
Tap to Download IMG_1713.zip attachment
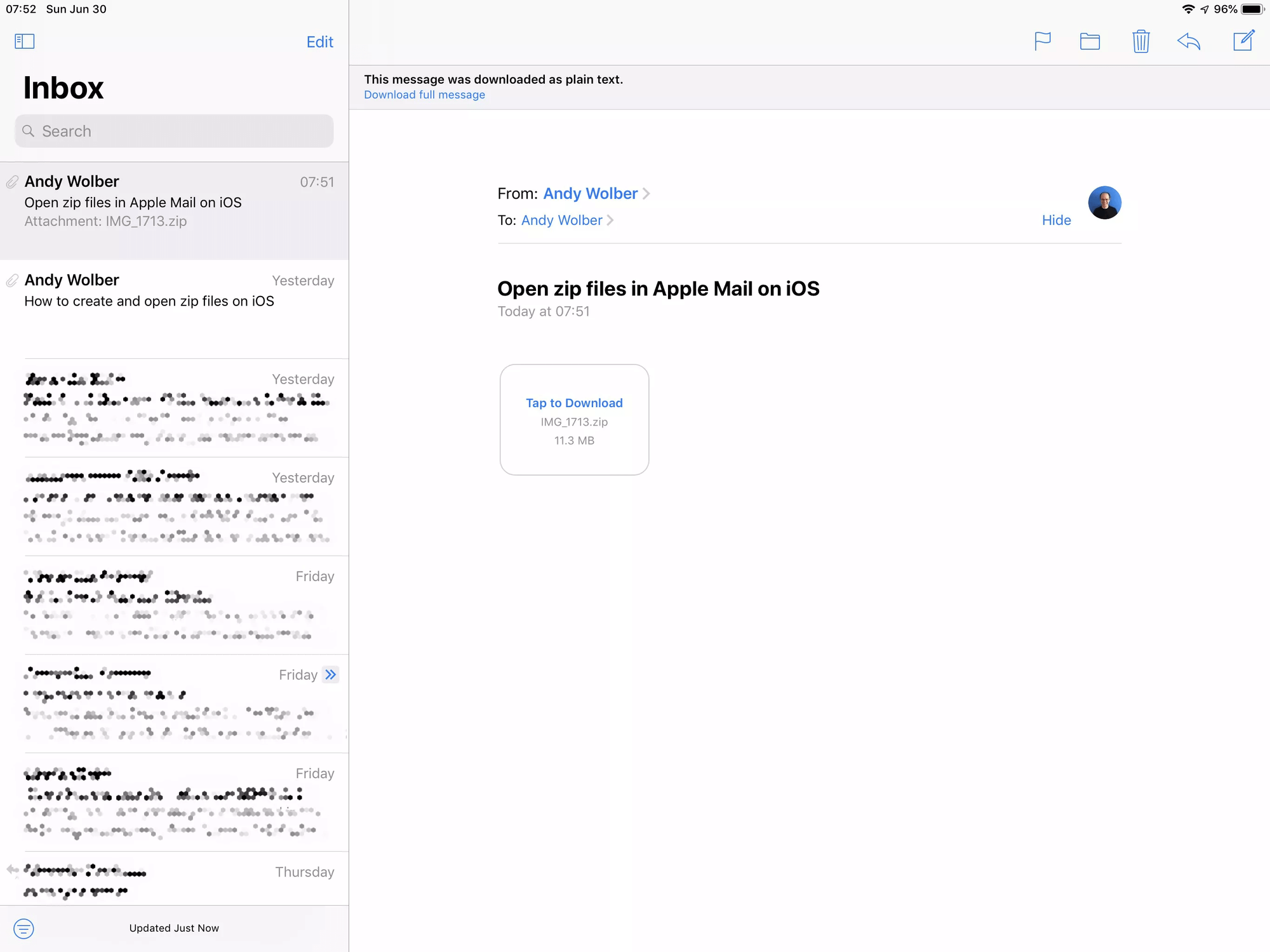(x=574, y=419)
